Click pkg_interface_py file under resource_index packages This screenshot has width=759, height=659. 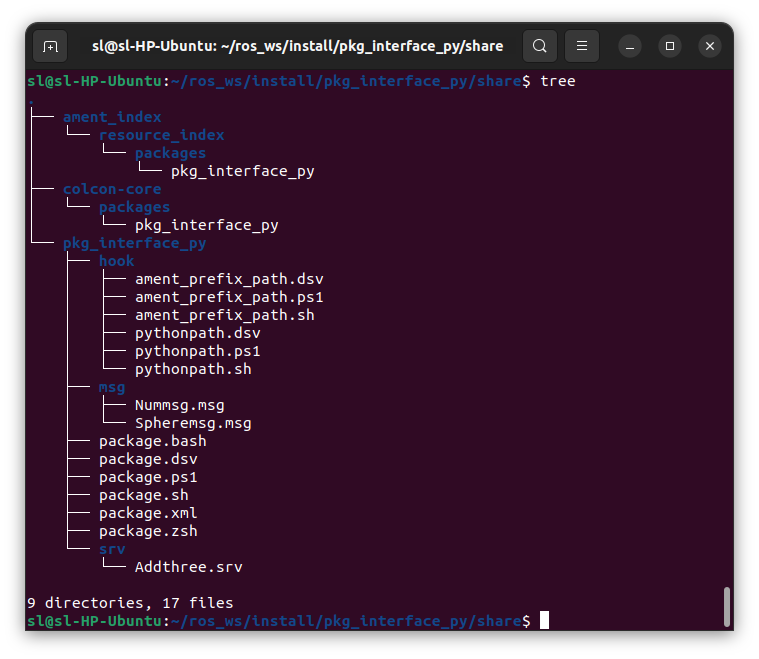click(243, 171)
